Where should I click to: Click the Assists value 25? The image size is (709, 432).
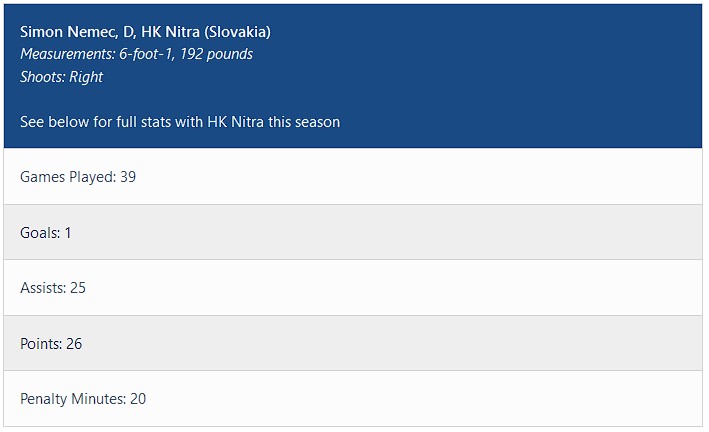click(78, 288)
